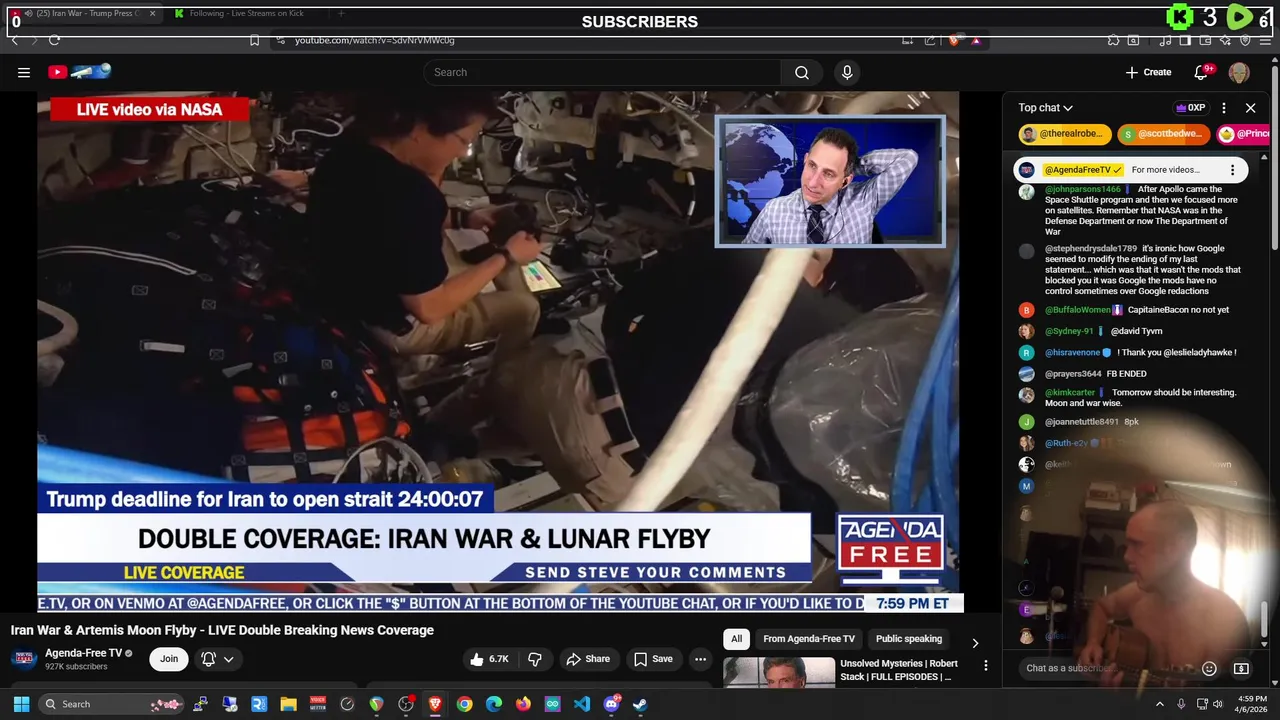Go to YouTube home via logo
The image size is (1280, 720).
79,72
